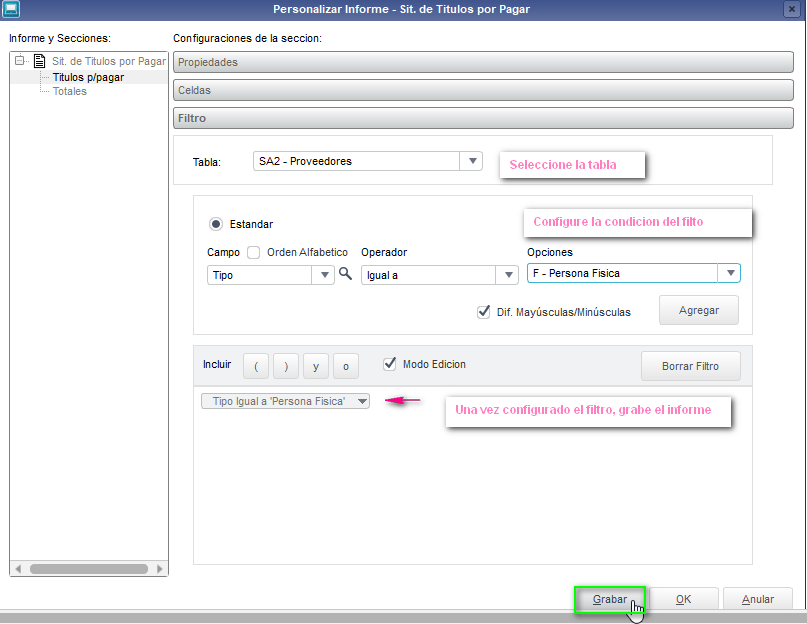Click the Borrar Filtro button

(x=690, y=366)
